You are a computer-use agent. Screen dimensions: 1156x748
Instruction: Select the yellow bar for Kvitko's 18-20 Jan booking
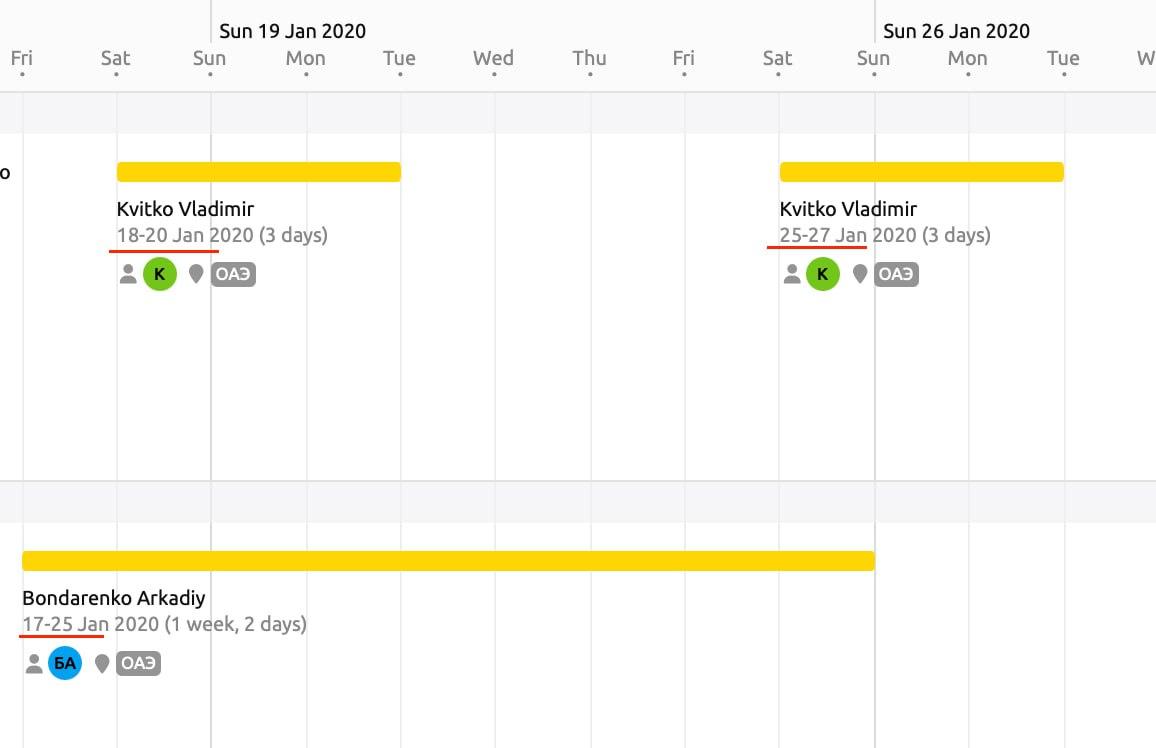pyautogui.click(x=258, y=172)
